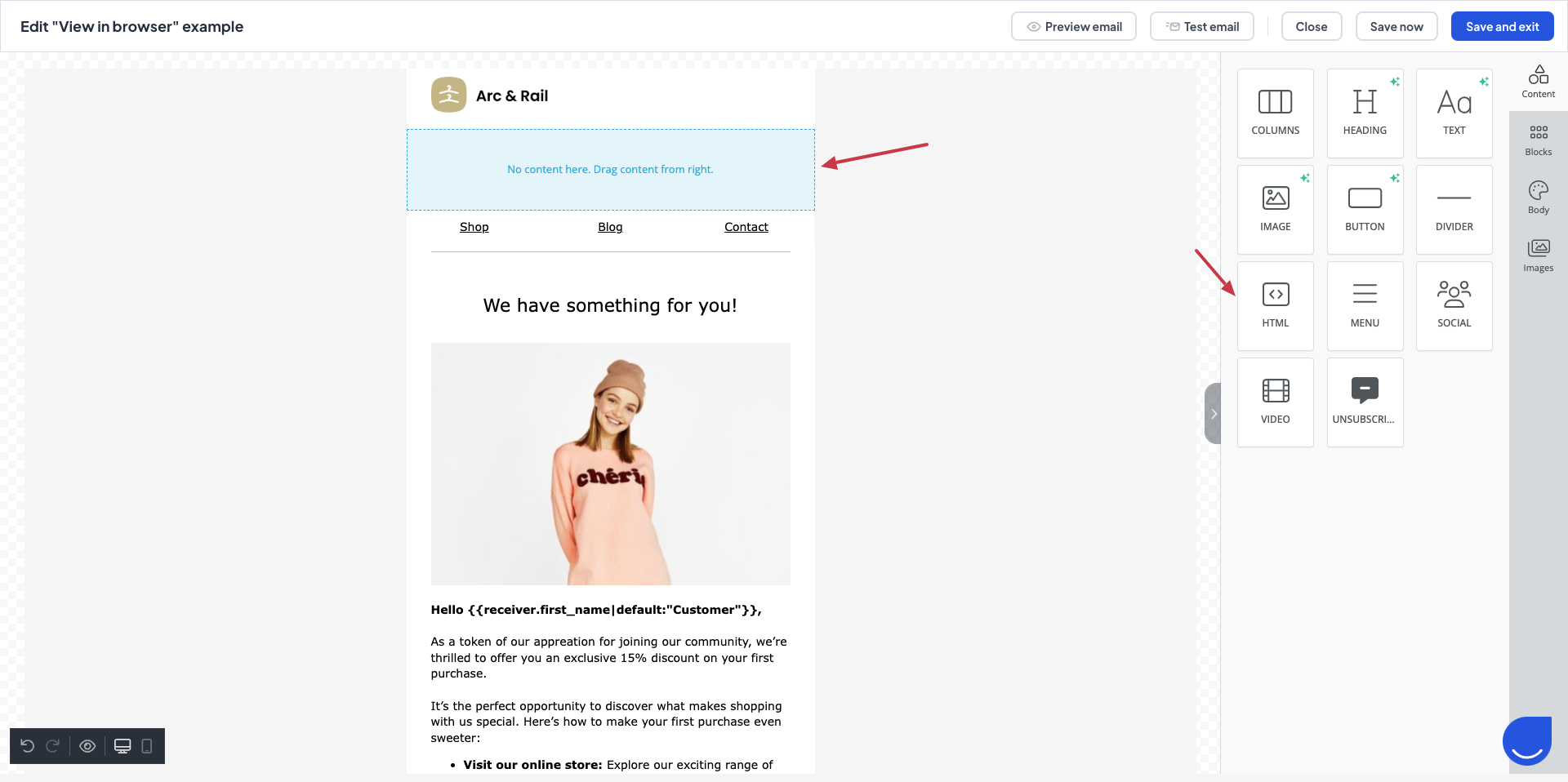Select the Social content block
This screenshot has width=1568, height=782.
(x=1454, y=305)
